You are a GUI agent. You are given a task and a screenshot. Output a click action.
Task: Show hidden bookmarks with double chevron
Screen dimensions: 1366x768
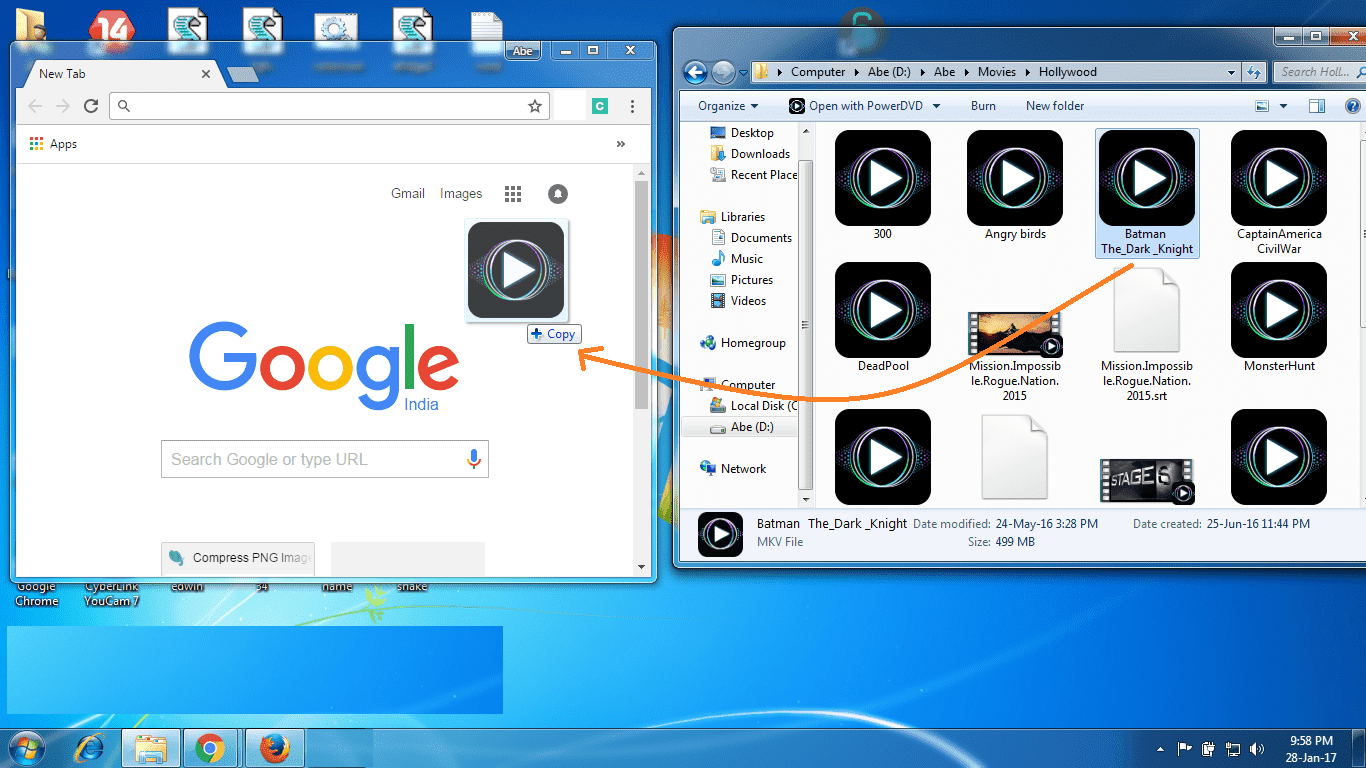(621, 144)
